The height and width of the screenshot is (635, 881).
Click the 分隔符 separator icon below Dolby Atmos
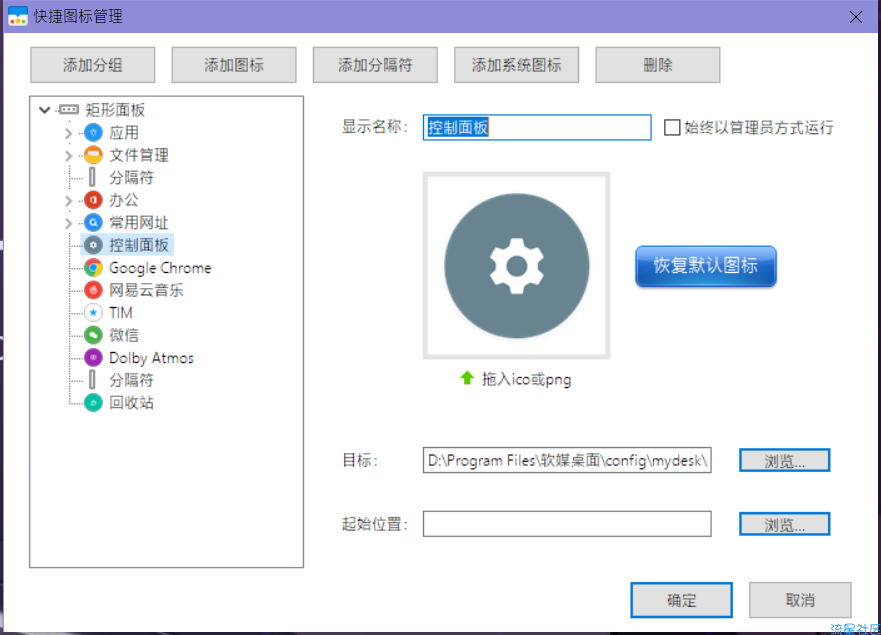92,380
